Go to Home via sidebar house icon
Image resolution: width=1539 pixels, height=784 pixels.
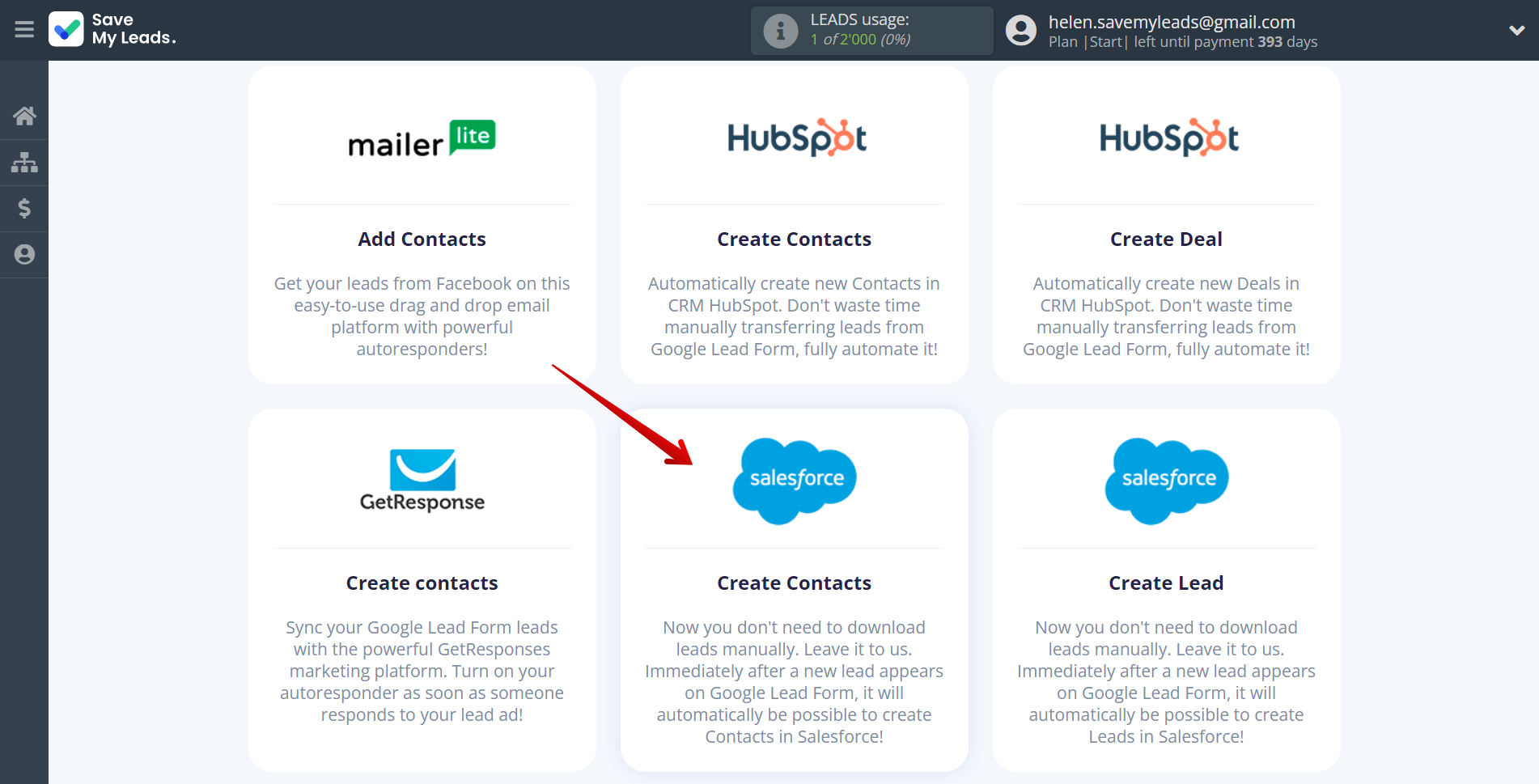[x=24, y=117]
